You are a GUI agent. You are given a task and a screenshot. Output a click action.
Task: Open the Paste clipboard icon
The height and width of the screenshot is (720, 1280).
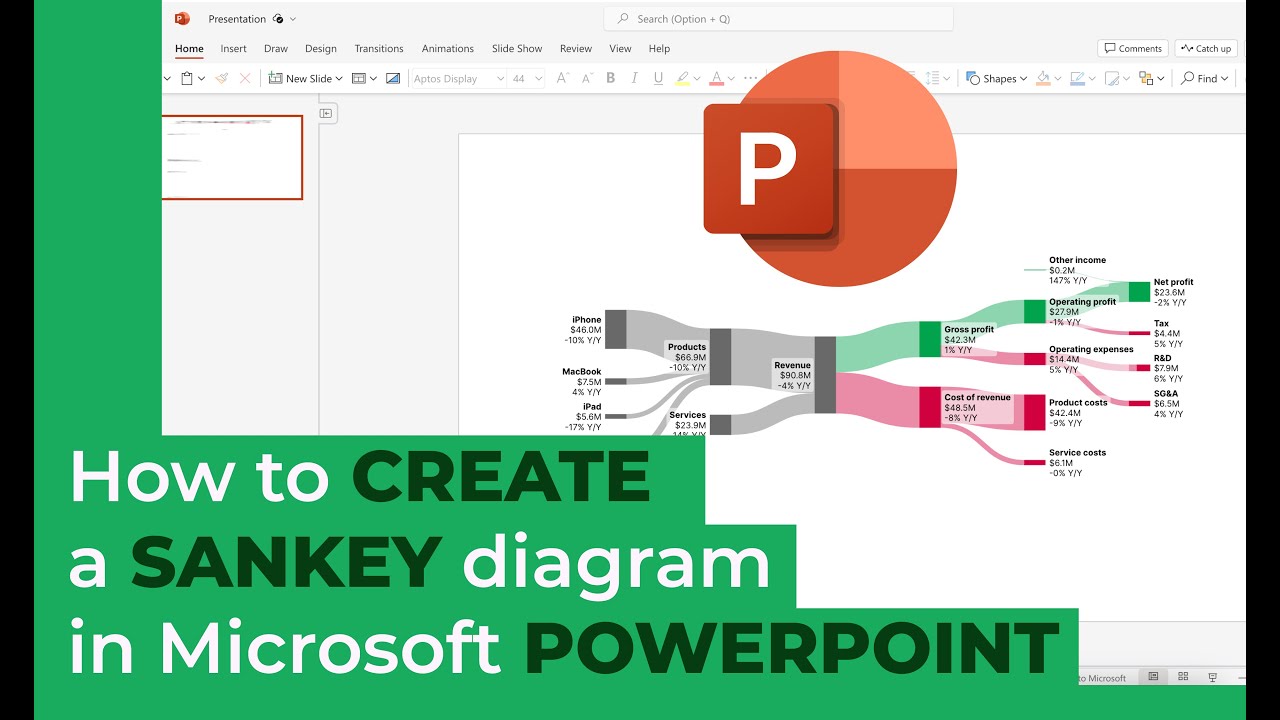[186, 78]
